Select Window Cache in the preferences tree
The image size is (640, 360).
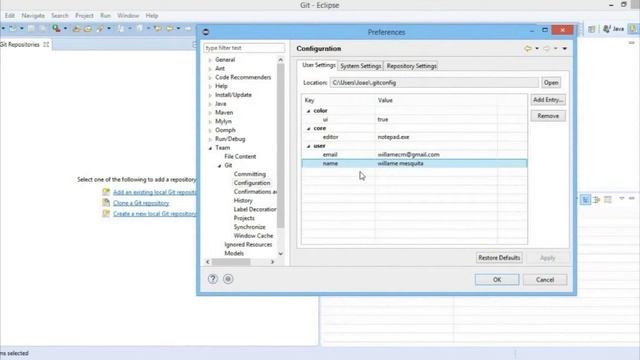tap(253, 236)
